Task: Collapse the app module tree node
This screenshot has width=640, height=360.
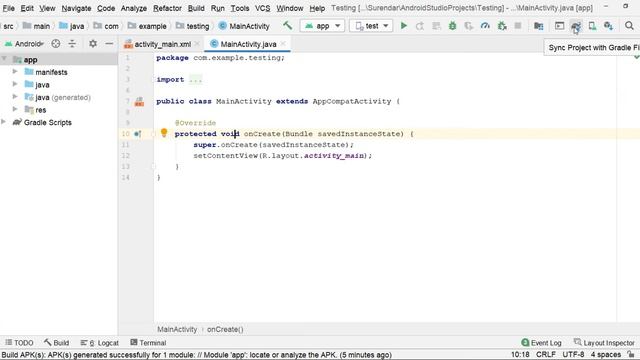Action: pyautogui.click(x=4, y=59)
